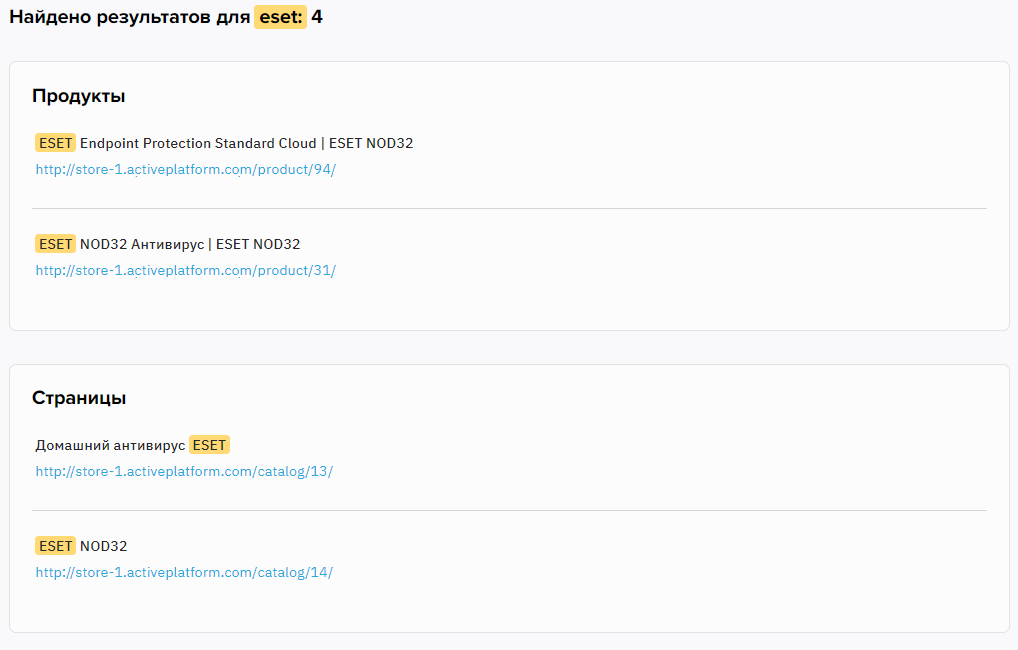Click the ESET NOD32 Антивирус result title

click(168, 244)
